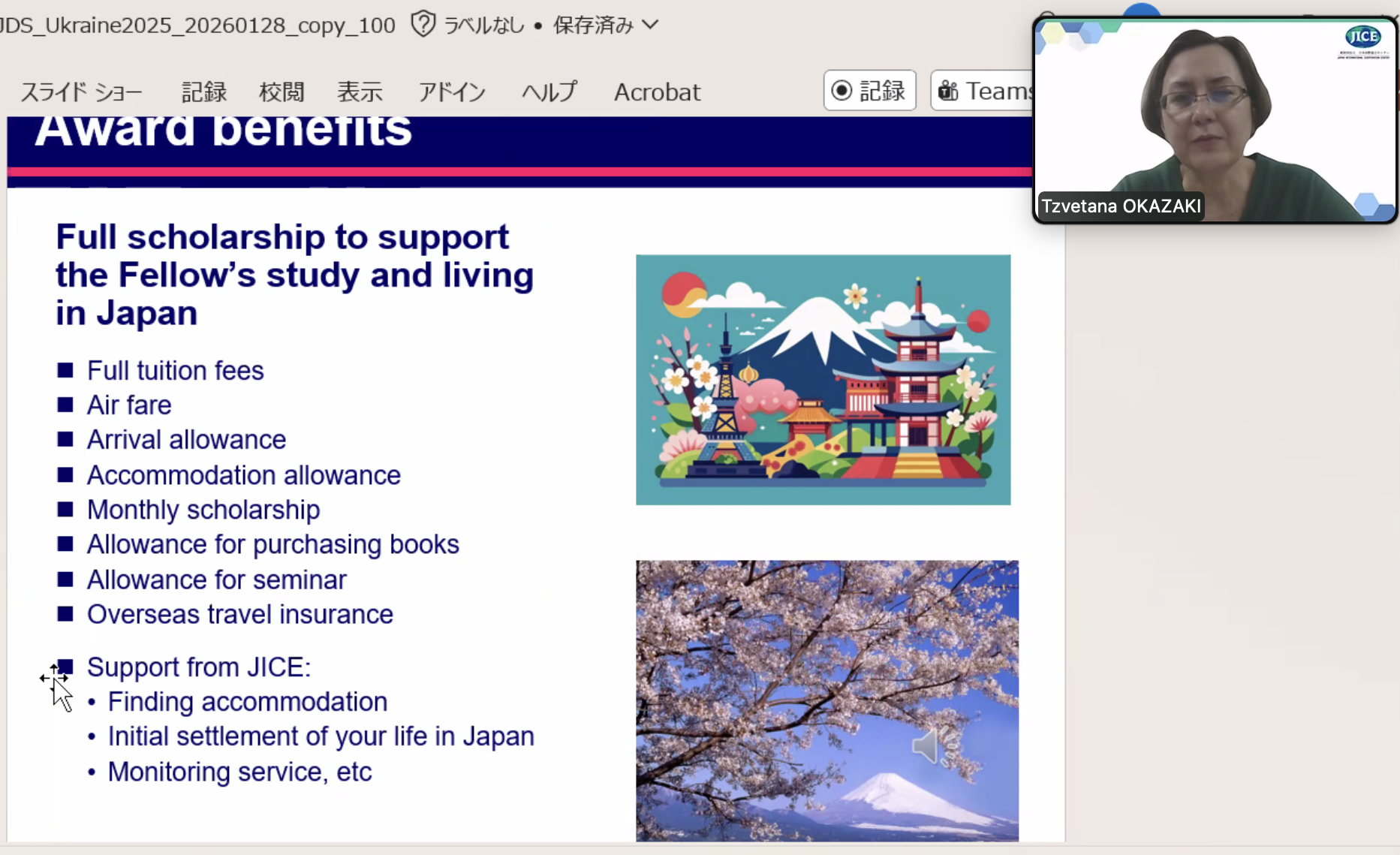
Task: Open the Acrobat tab
Action: 657,92
